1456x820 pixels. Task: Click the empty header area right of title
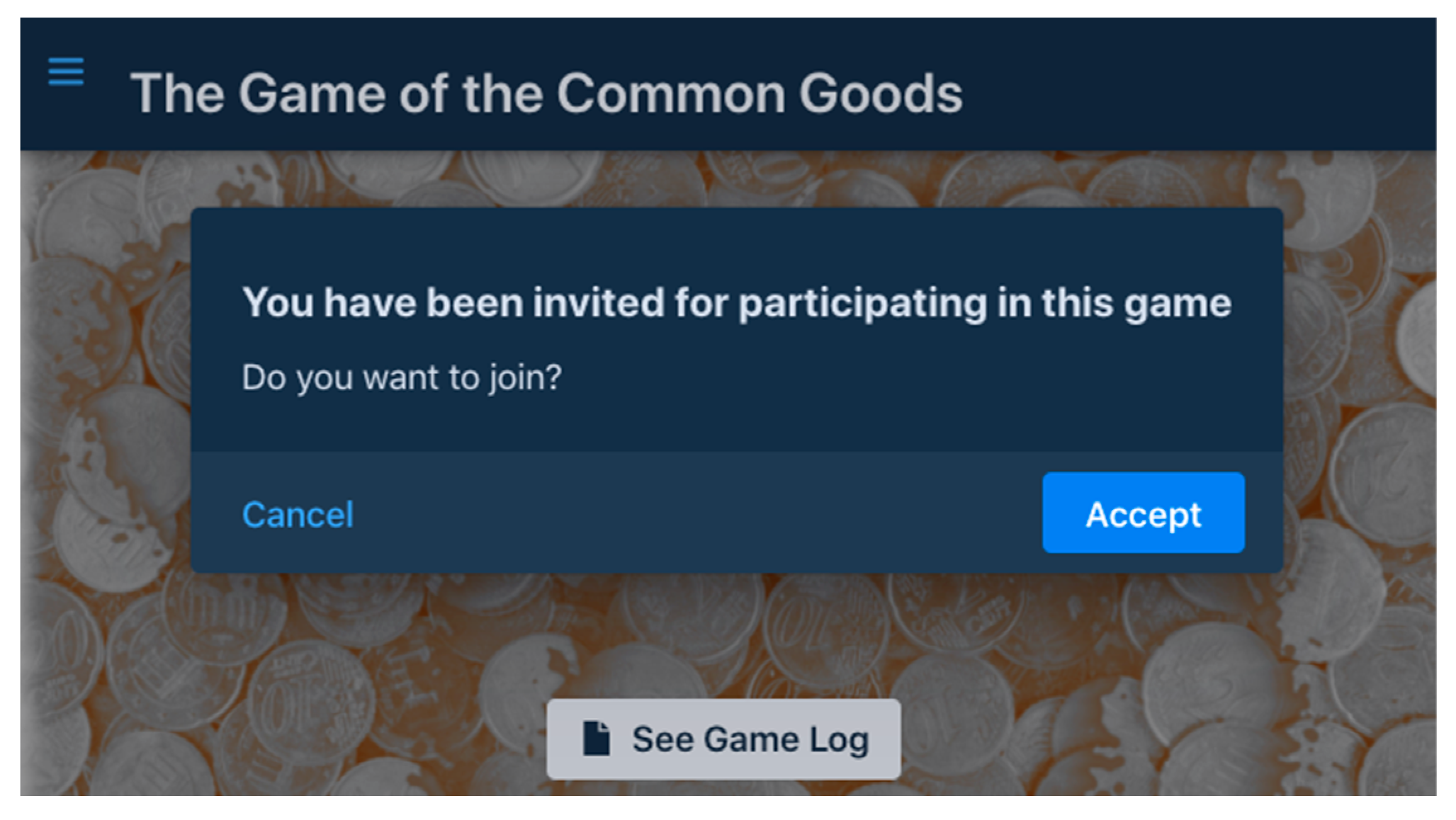1196,85
